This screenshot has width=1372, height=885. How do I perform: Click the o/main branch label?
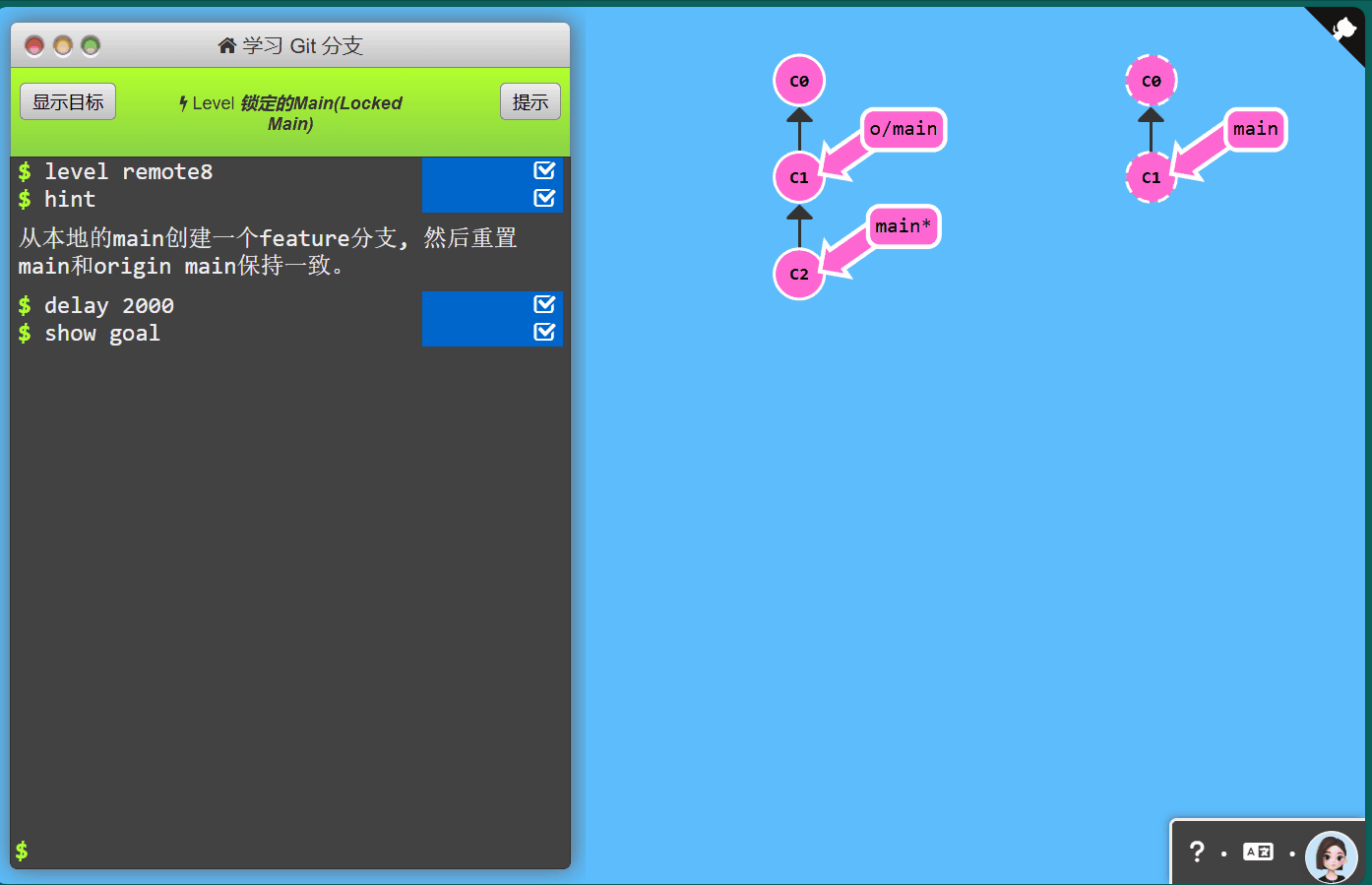(903, 129)
